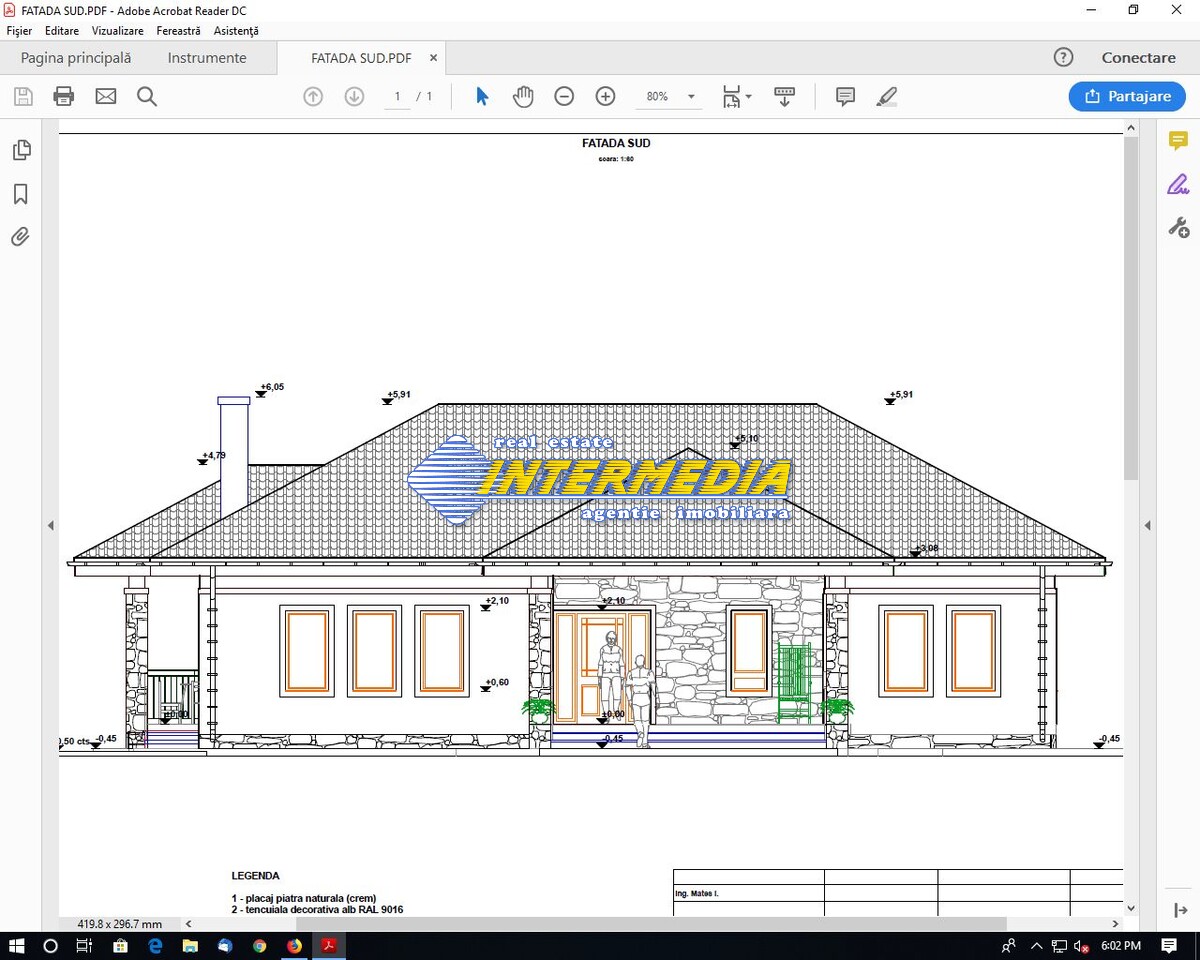Click the Print file icon
Image resolution: width=1200 pixels, height=960 pixels.
pyautogui.click(x=64, y=97)
